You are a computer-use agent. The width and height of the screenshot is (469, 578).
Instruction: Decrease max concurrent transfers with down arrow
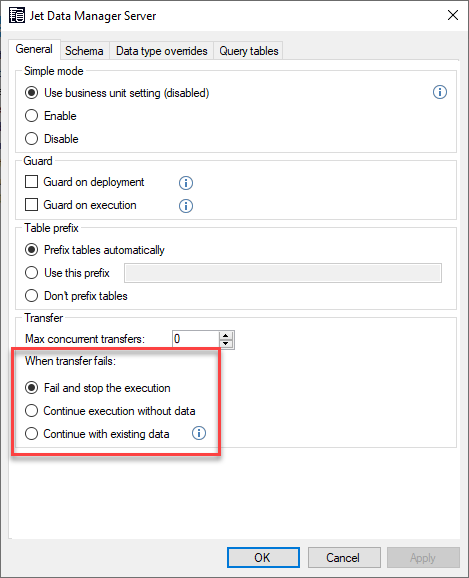tap(226, 344)
